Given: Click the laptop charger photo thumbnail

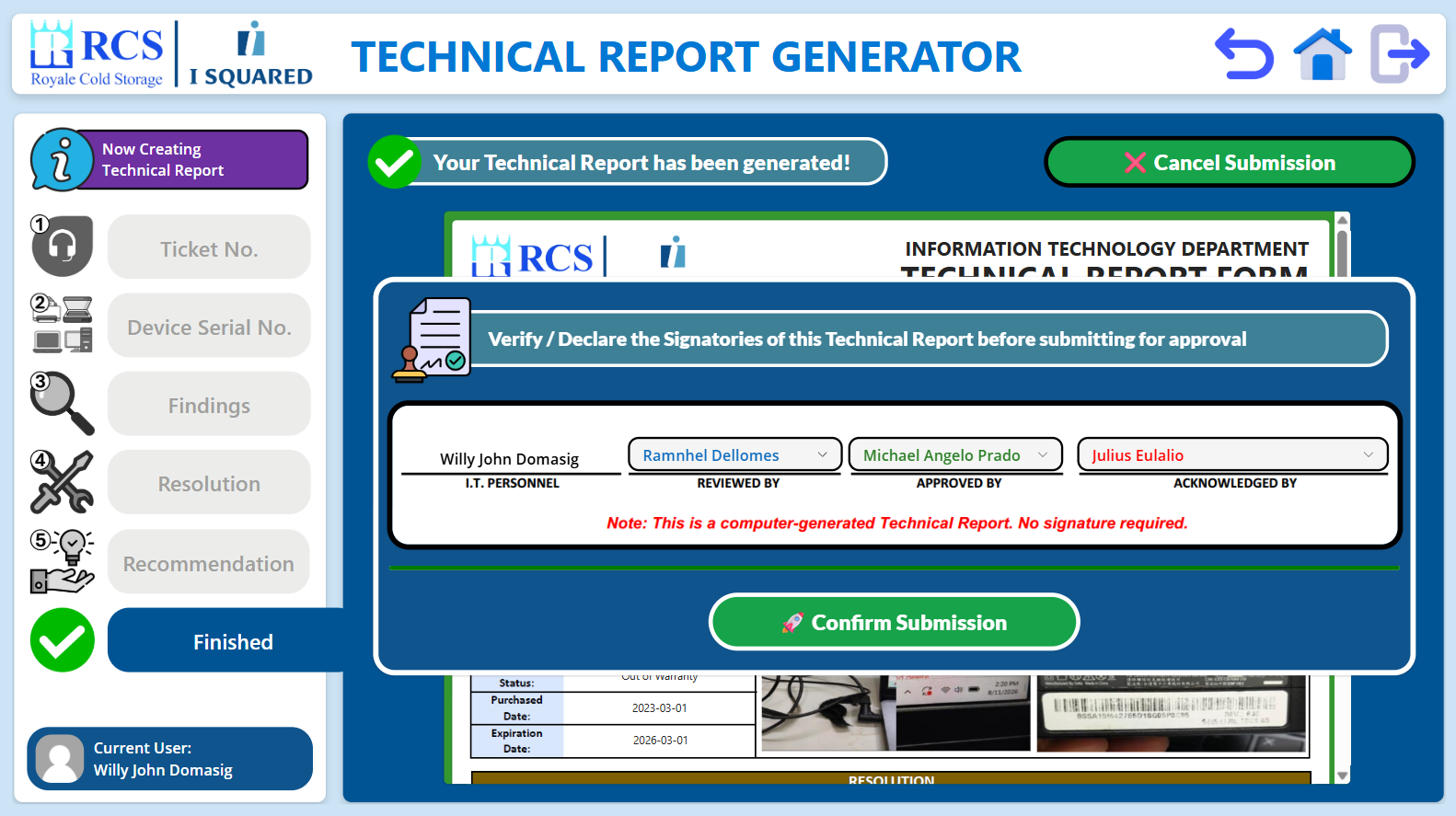Looking at the screenshot, I should [827, 713].
